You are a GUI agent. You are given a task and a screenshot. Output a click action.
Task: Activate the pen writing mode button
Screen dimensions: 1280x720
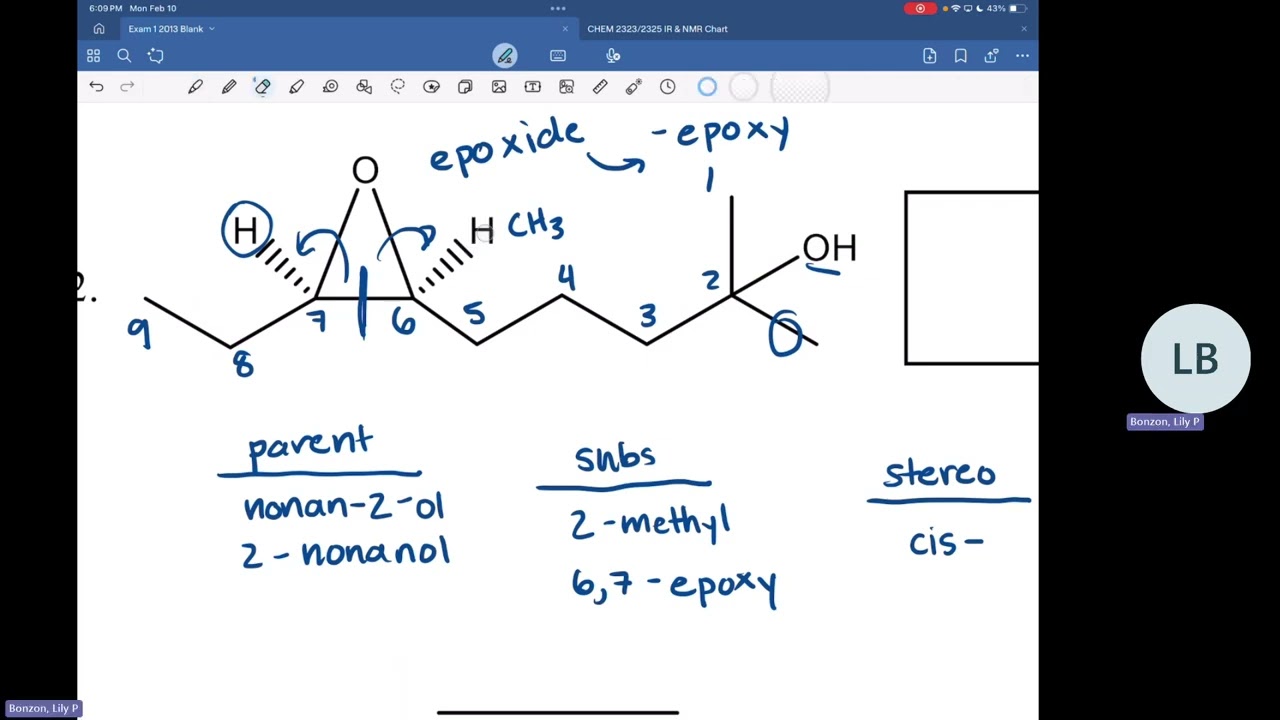[505, 56]
